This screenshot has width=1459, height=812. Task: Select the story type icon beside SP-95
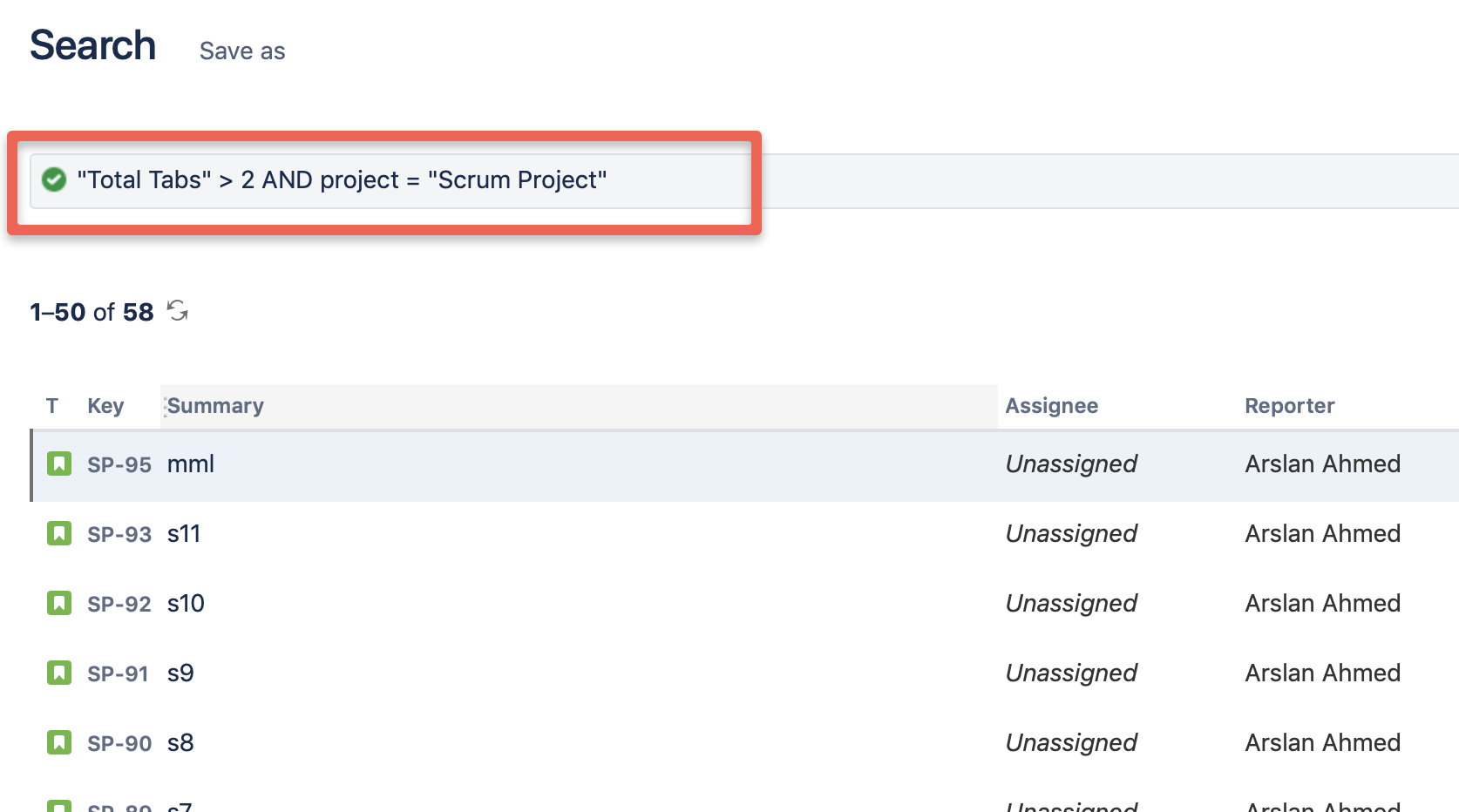point(58,464)
